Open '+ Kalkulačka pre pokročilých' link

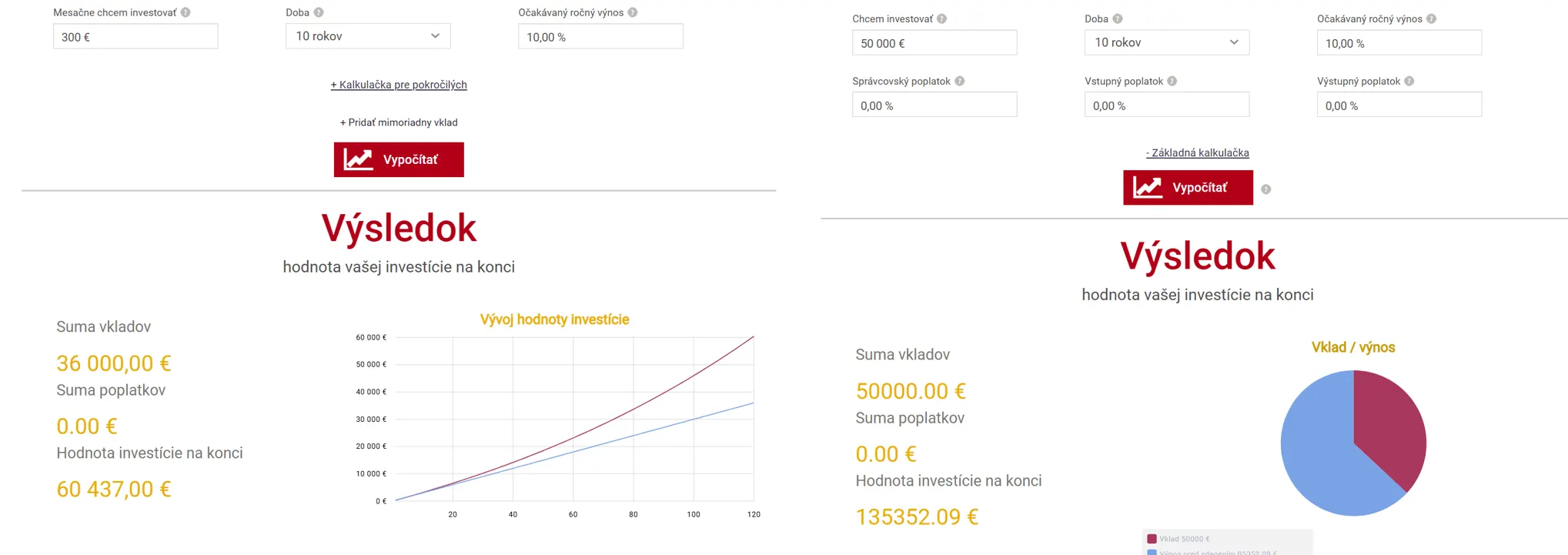[399, 85]
